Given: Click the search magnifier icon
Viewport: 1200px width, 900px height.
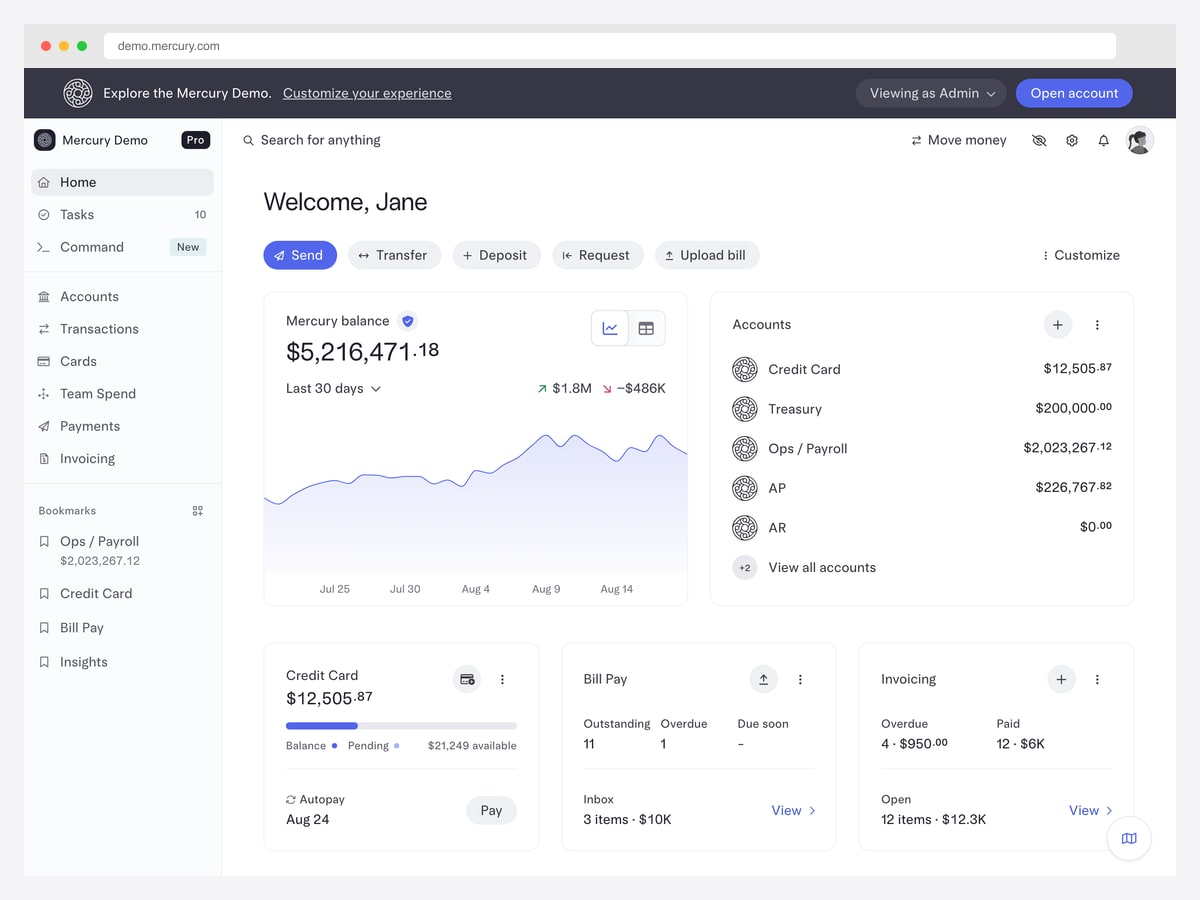Looking at the screenshot, I should click(249, 141).
